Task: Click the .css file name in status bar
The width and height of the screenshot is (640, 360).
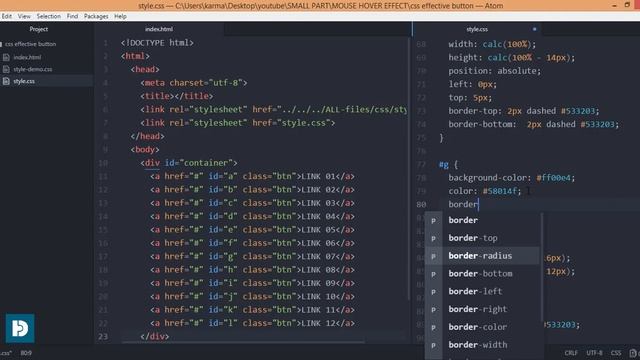Action: tap(6, 353)
